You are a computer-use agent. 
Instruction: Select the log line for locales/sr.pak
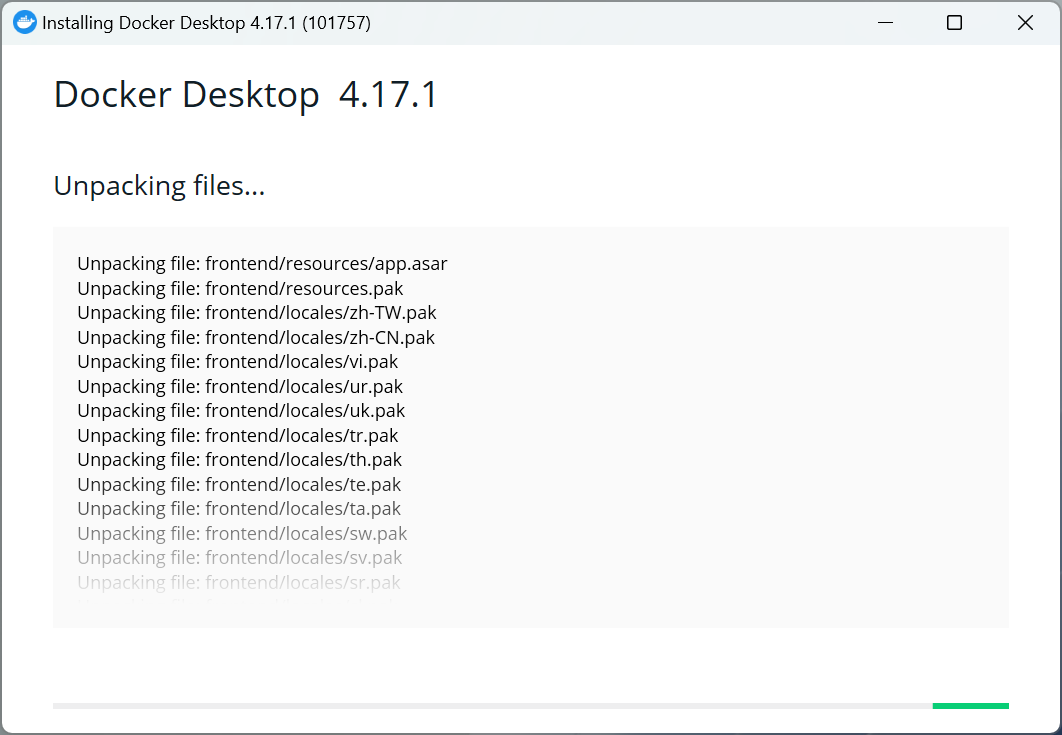coord(239,582)
